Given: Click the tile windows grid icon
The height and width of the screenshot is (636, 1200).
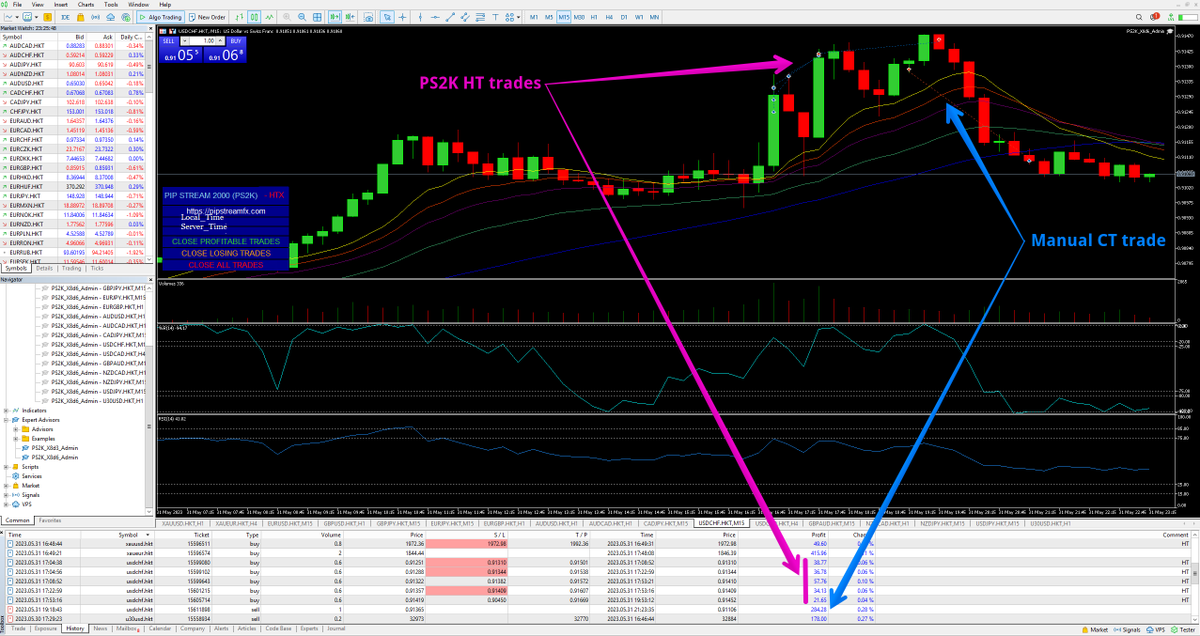Looking at the screenshot, I should click(x=317, y=17).
